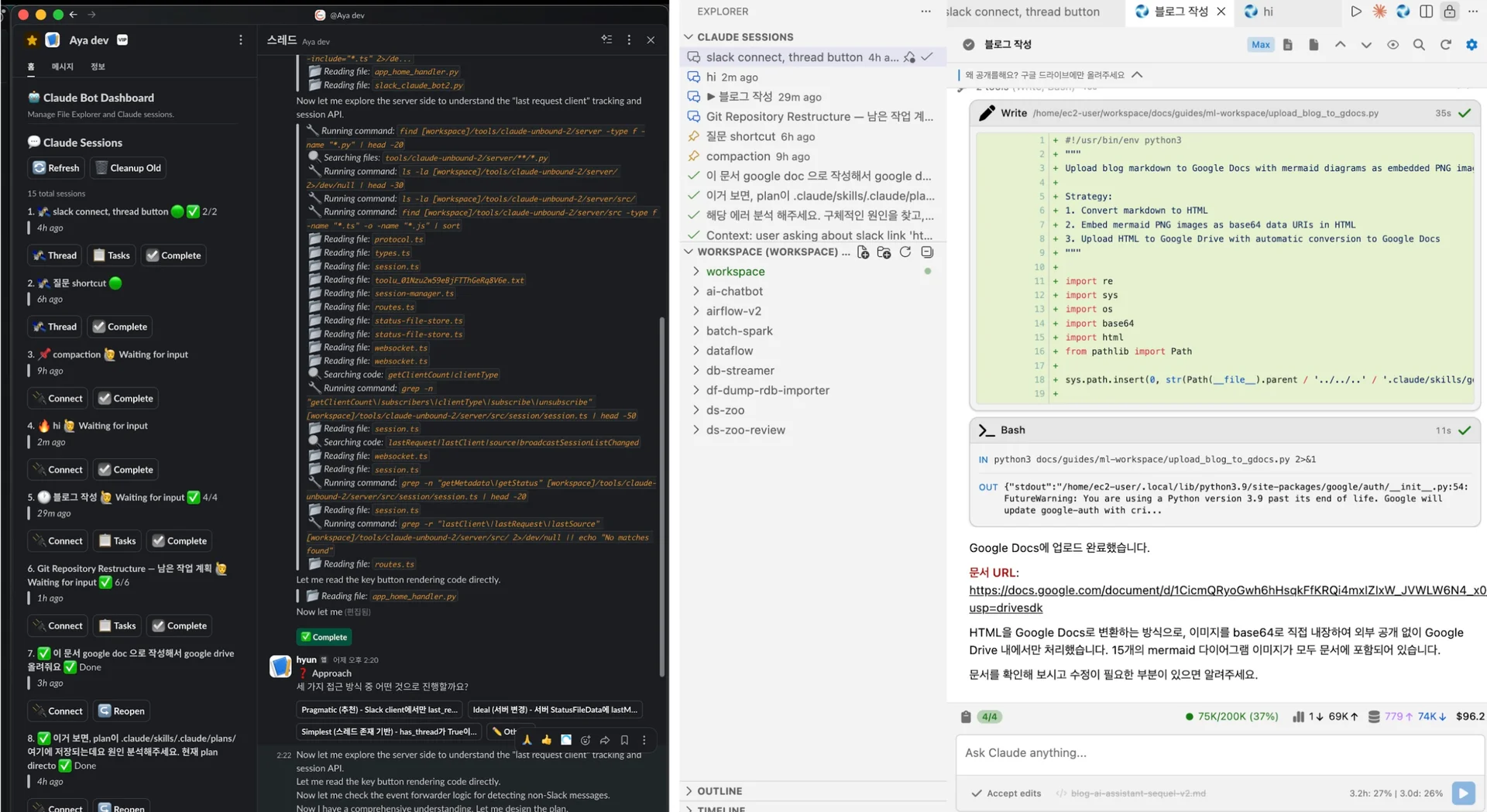Collapse all folders in the Workspace explorer
1487x812 pixels.
click(x=927, y=252)
